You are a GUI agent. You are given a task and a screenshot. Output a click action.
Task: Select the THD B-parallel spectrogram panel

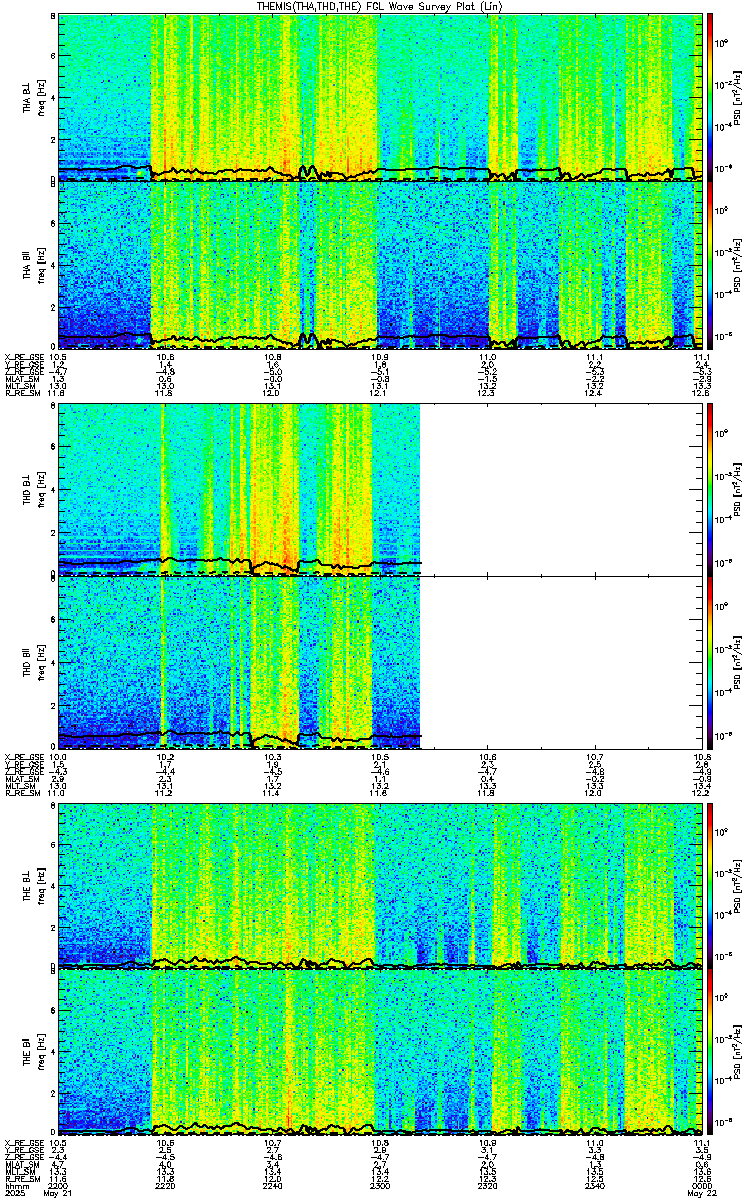coord(379,662)
